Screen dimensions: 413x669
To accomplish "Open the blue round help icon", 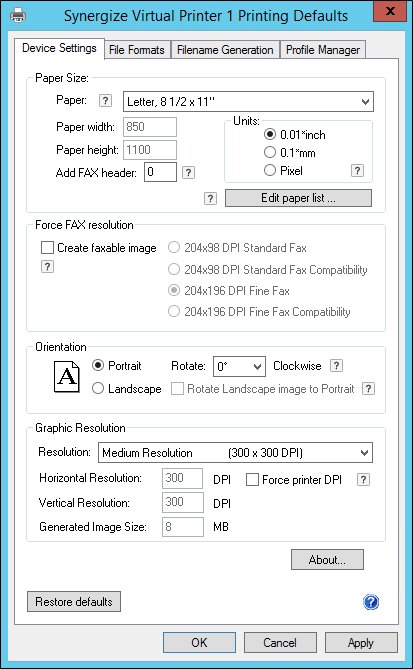I will (371, 602).
